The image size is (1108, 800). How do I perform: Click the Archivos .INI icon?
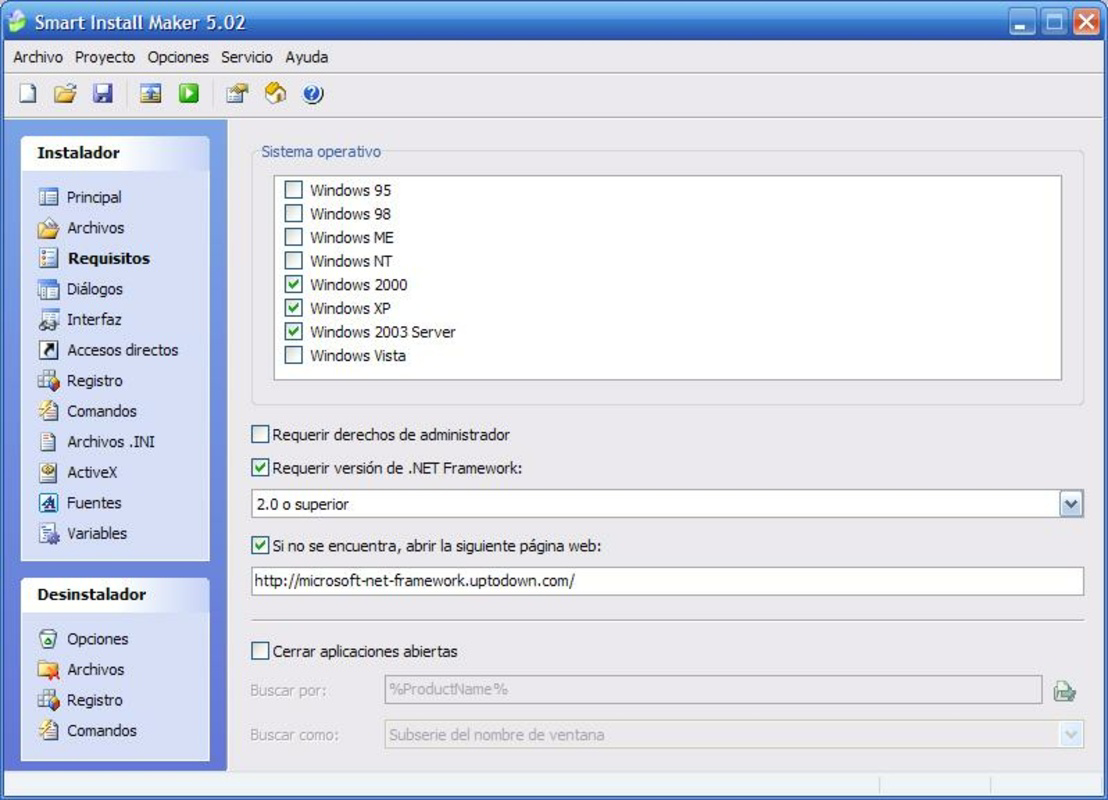[x=48, y=442]
